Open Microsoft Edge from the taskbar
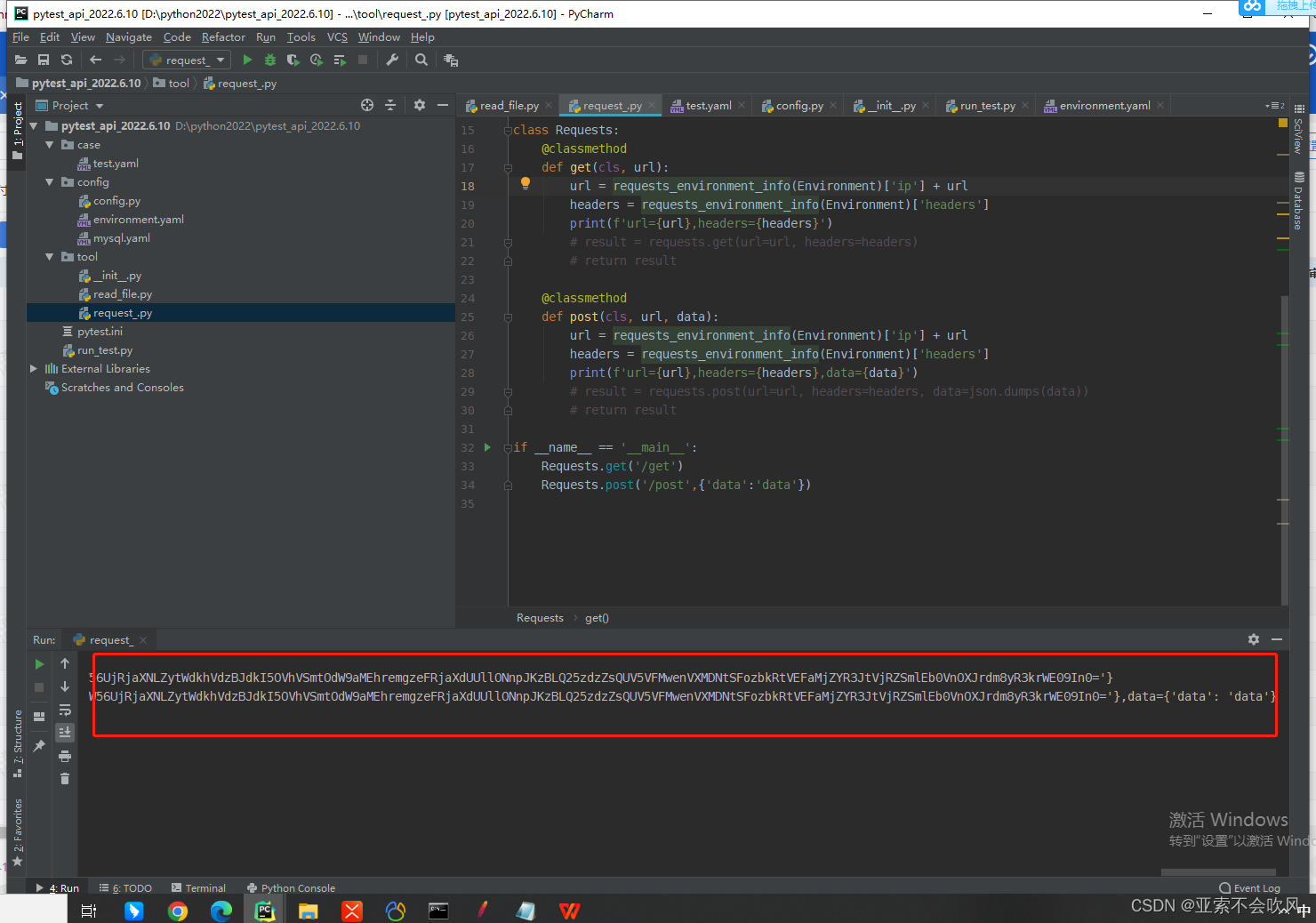Viewport: 1316px width, 923px height. 221,910
